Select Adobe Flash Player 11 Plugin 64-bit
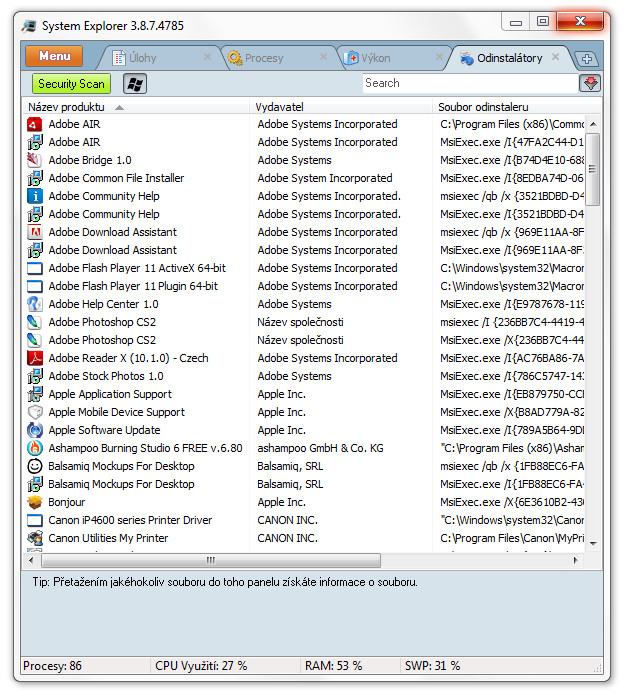625x695 pixels. [x=133, y=286]
